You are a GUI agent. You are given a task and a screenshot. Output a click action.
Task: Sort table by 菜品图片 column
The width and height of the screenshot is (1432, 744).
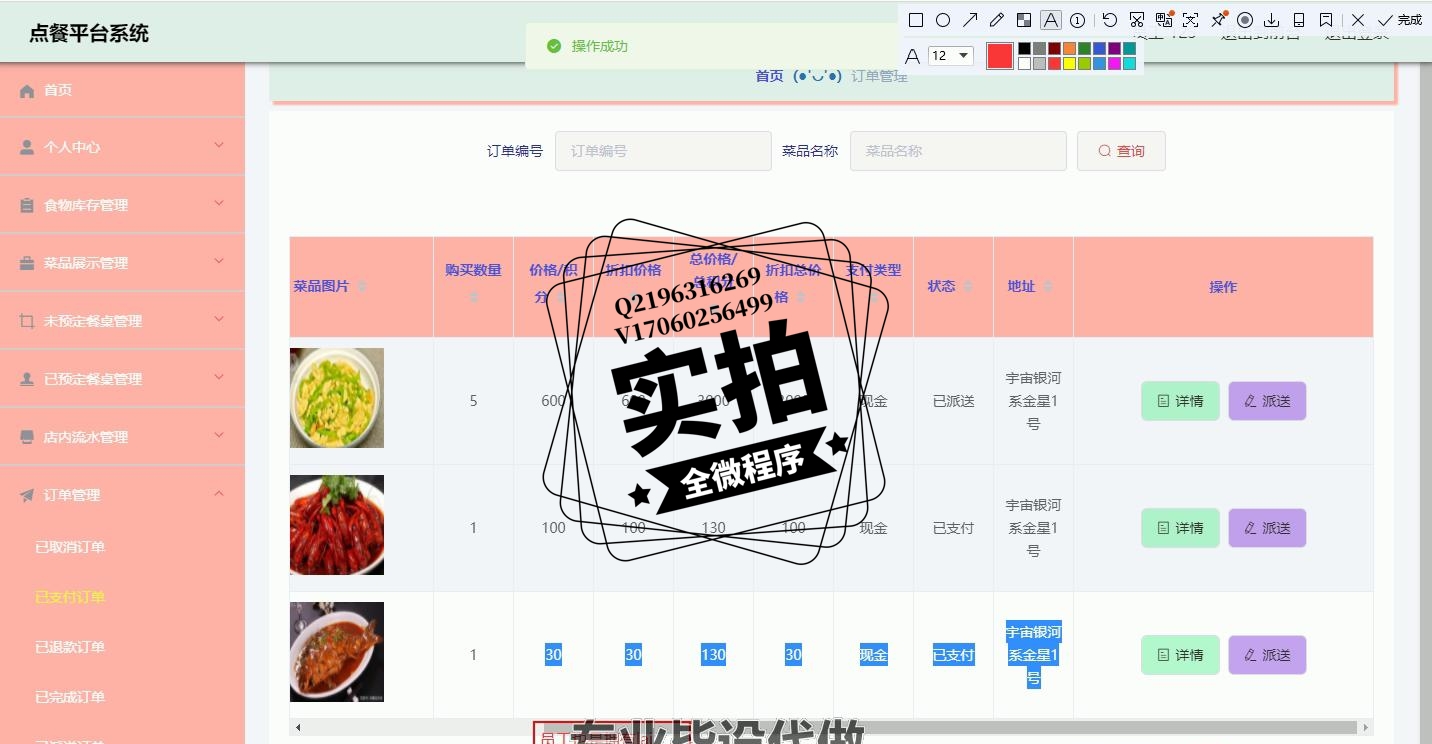click(362, 287)
